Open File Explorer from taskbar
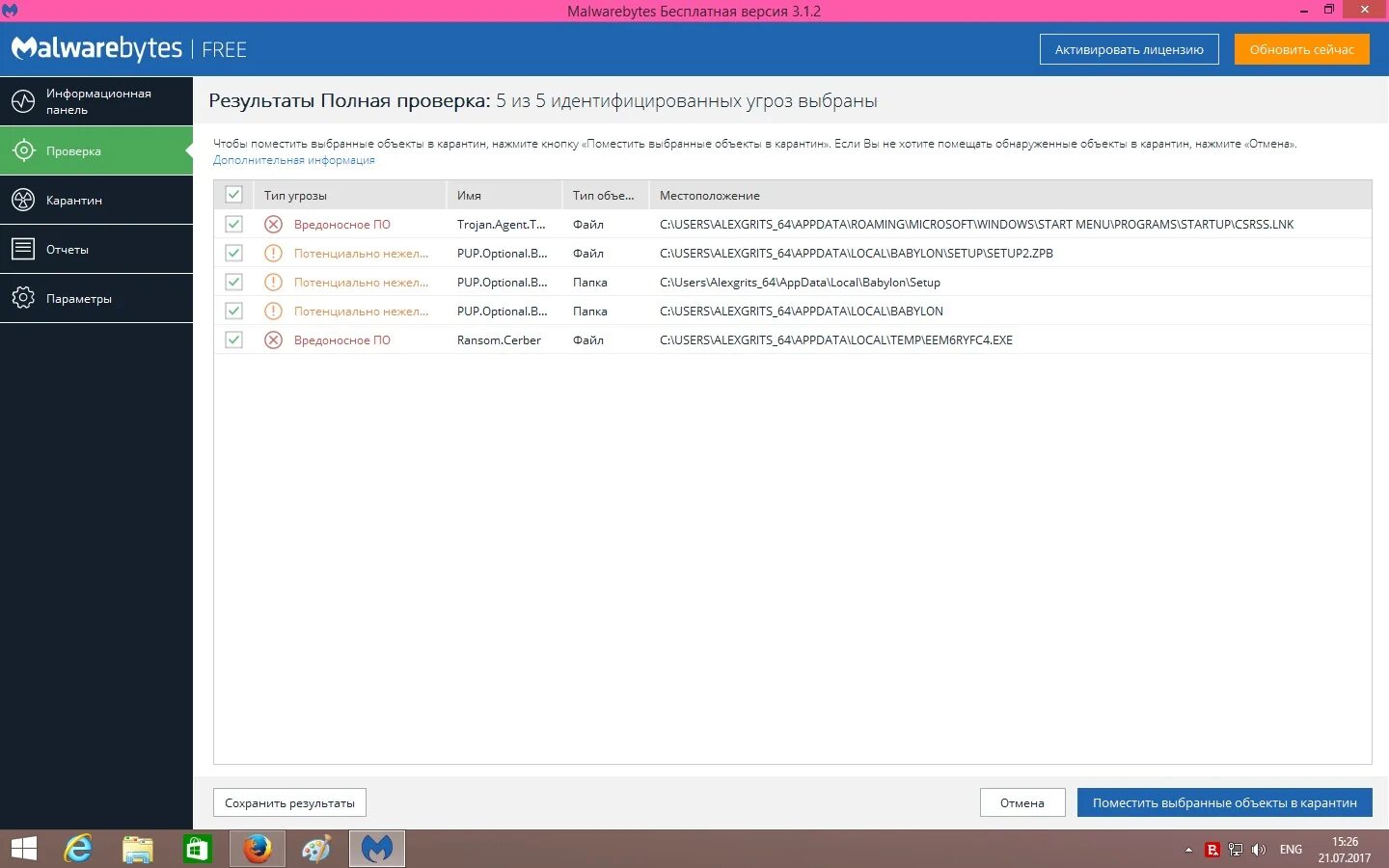 click(x=138, y=849)
